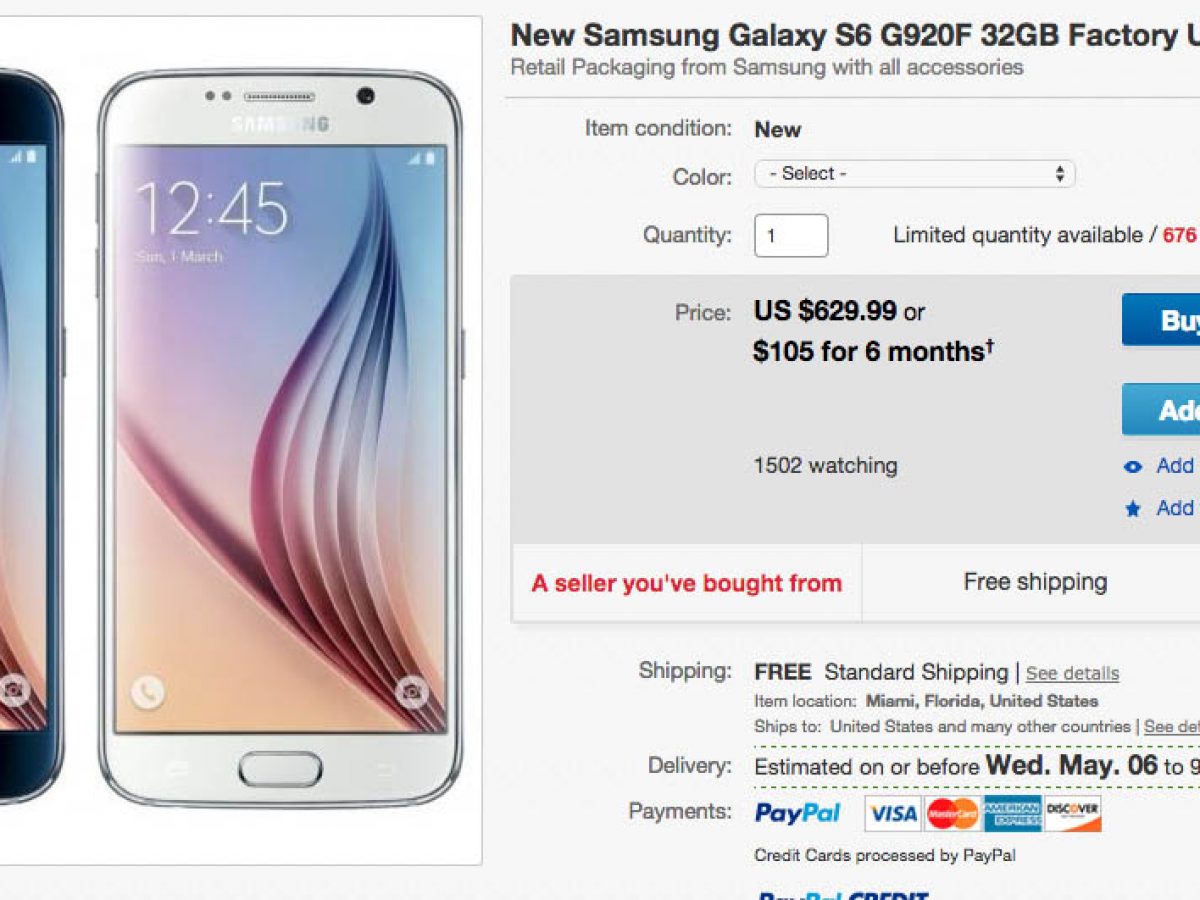This screenshot has height=900, width=1200.
Task: Click the Visa card icon
Action: (x=892, y=813)
